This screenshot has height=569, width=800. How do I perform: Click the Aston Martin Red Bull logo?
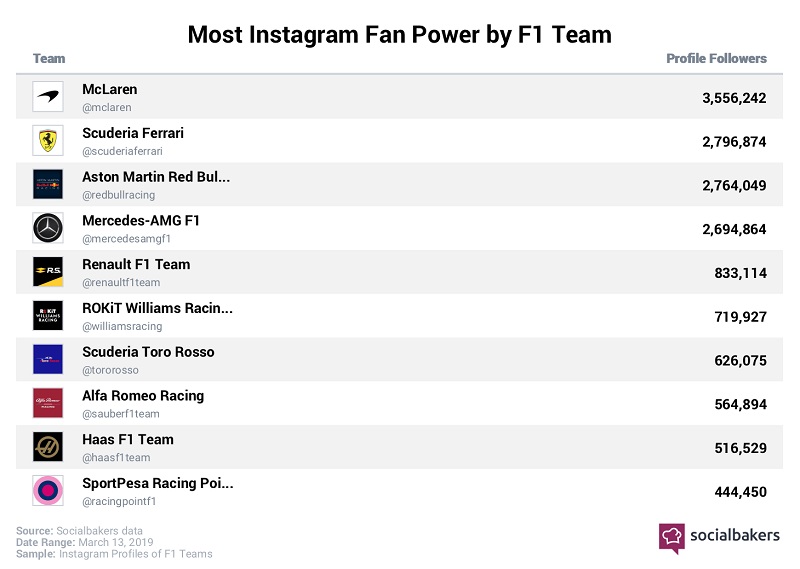coord(48,184)
